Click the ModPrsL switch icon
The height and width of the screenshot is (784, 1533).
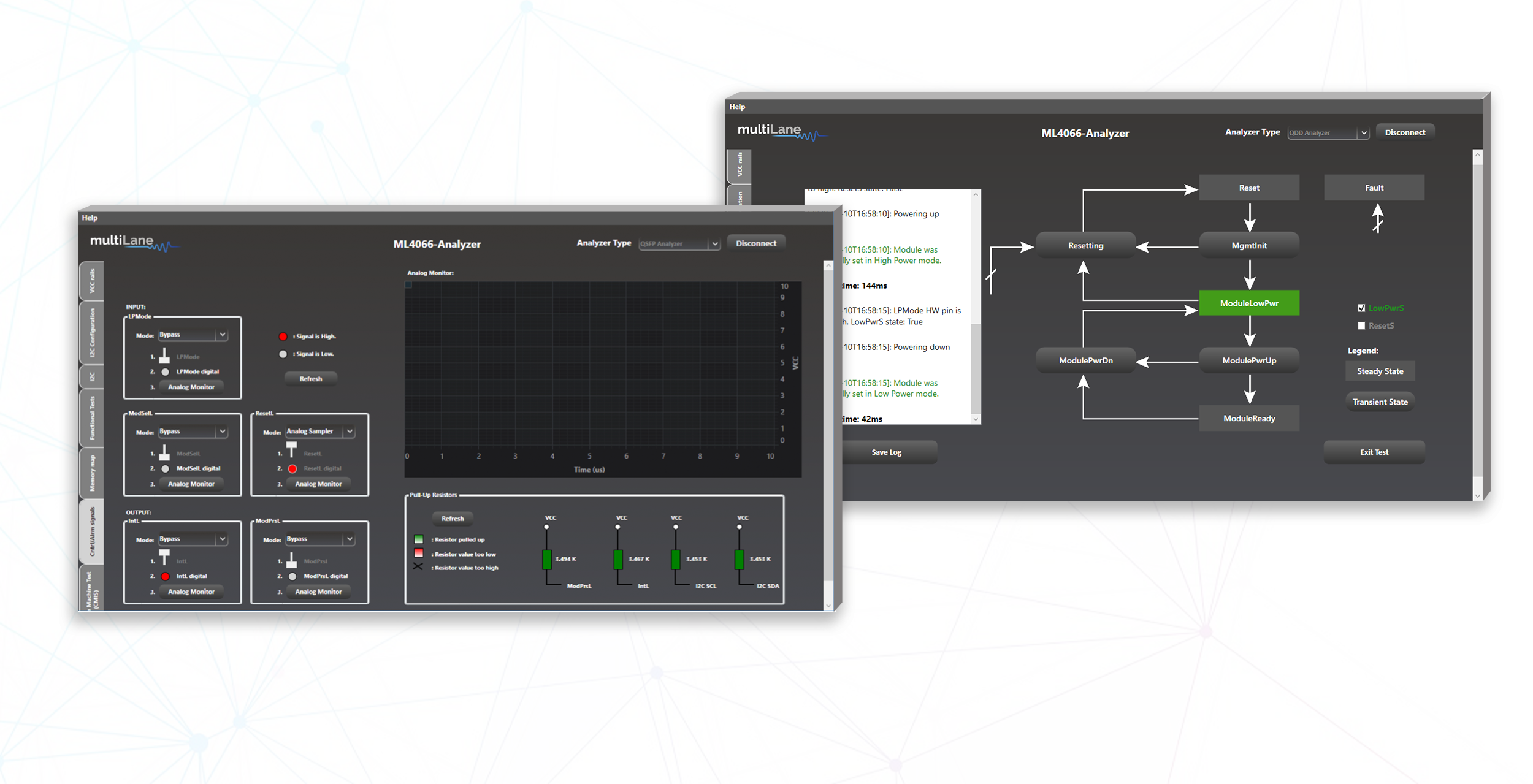[292, 560]
